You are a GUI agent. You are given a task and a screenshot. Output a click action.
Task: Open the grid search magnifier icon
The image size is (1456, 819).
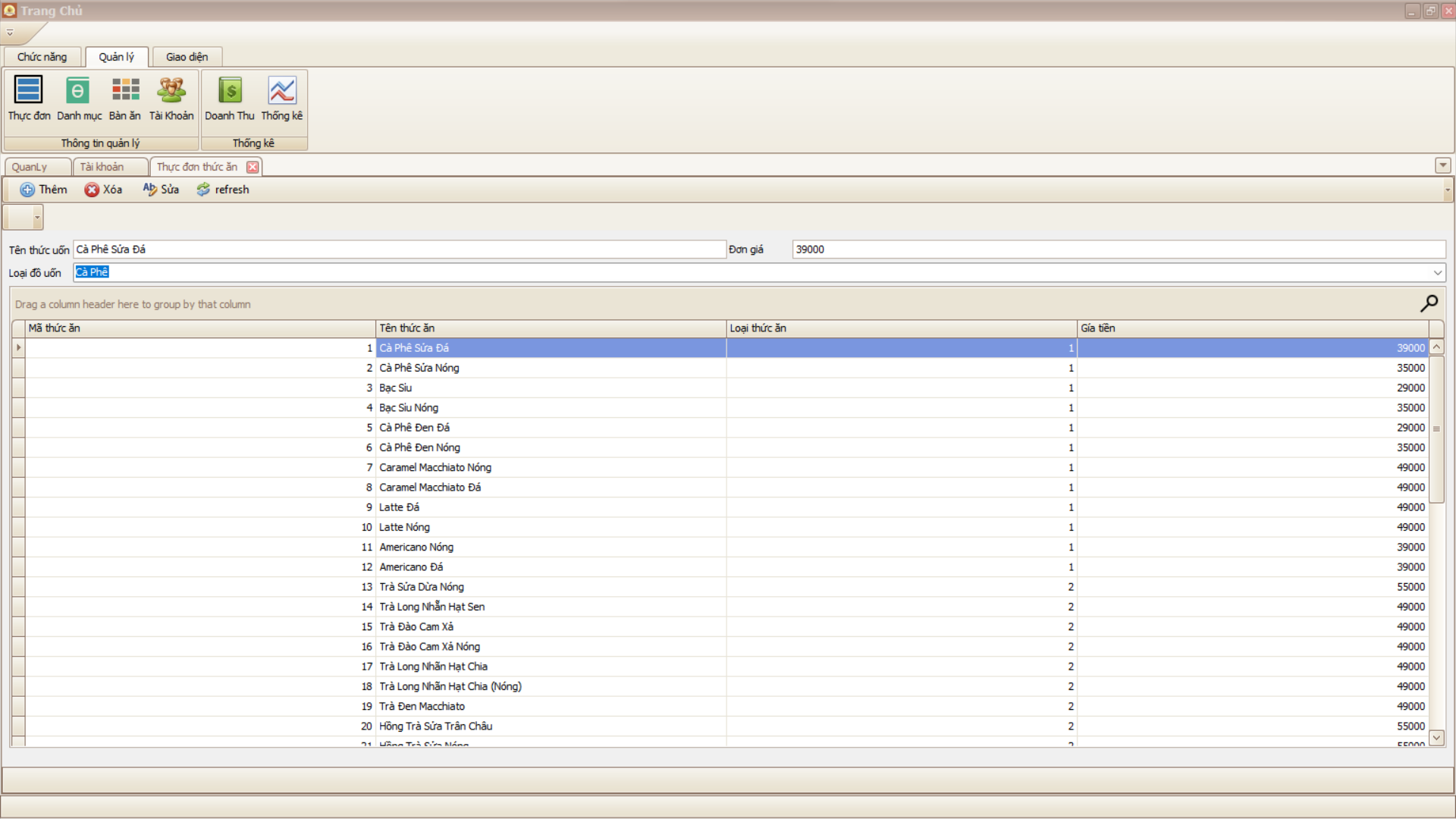point(1429,303)
